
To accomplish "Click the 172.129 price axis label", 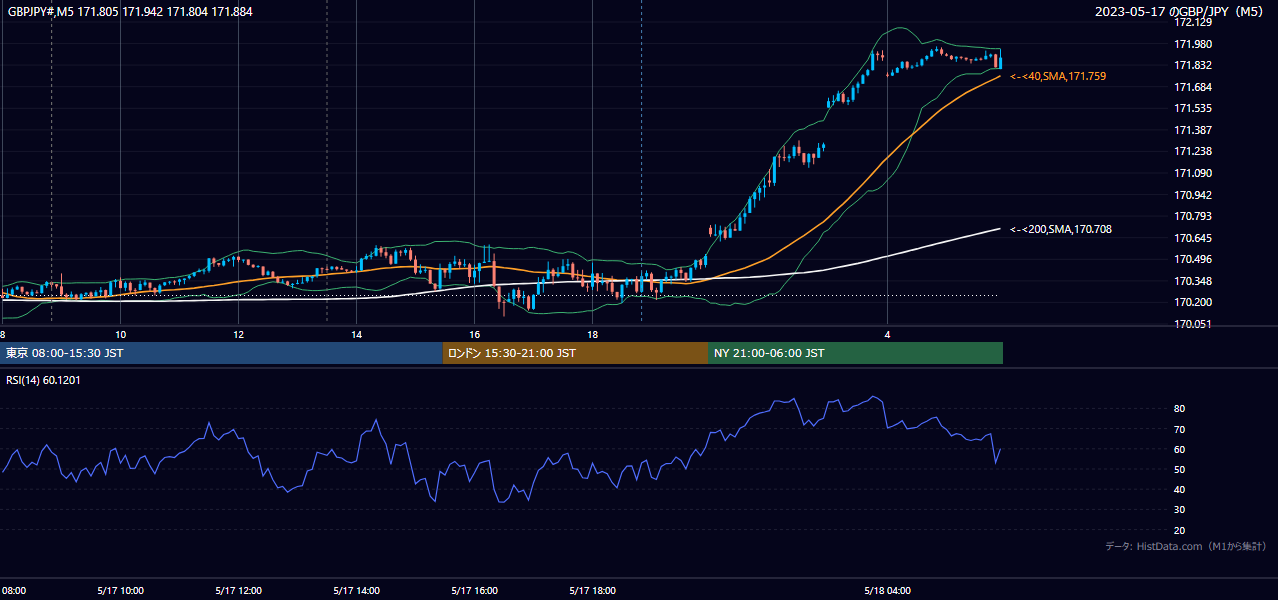I will tap(1193, 22).
